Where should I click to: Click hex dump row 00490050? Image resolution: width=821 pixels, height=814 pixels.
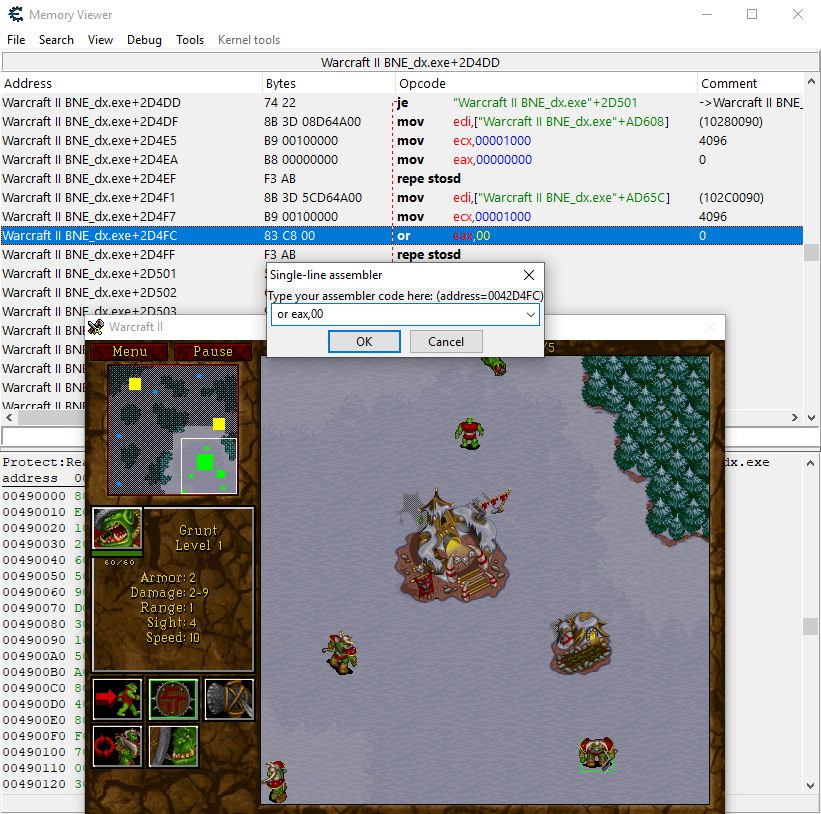(x=43, y=576)
